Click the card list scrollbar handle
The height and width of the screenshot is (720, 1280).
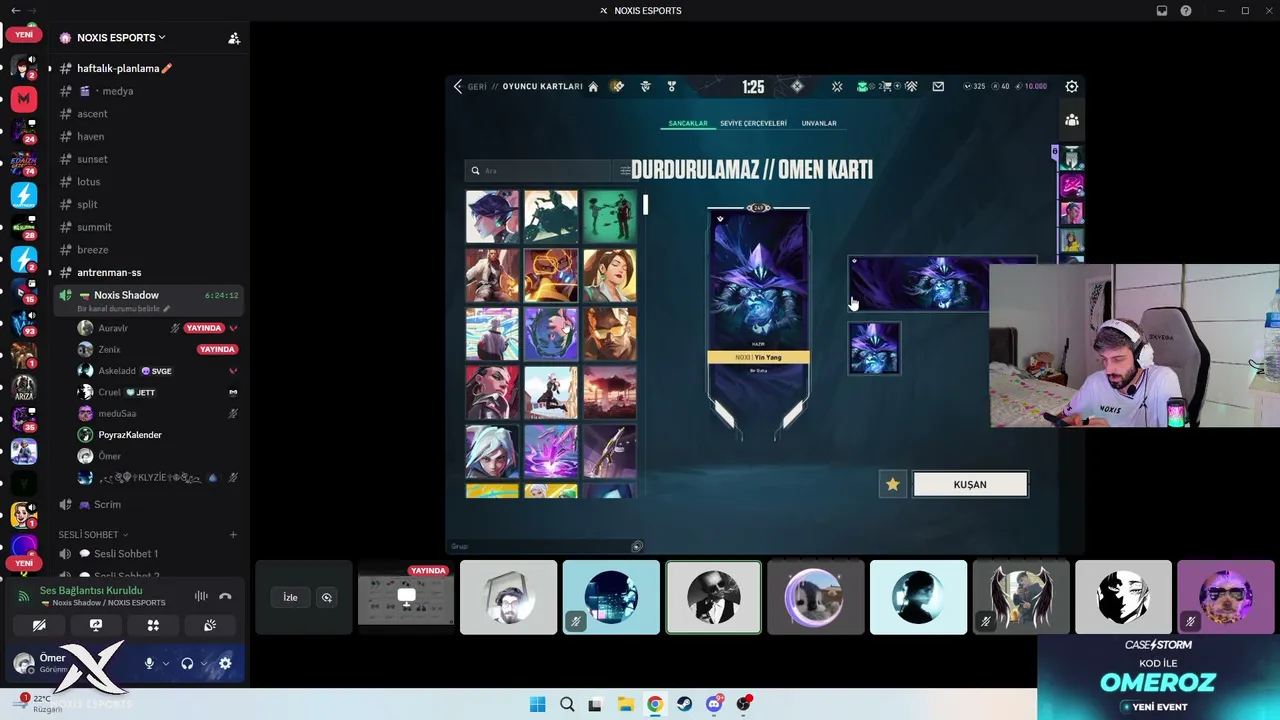(645, 205)
